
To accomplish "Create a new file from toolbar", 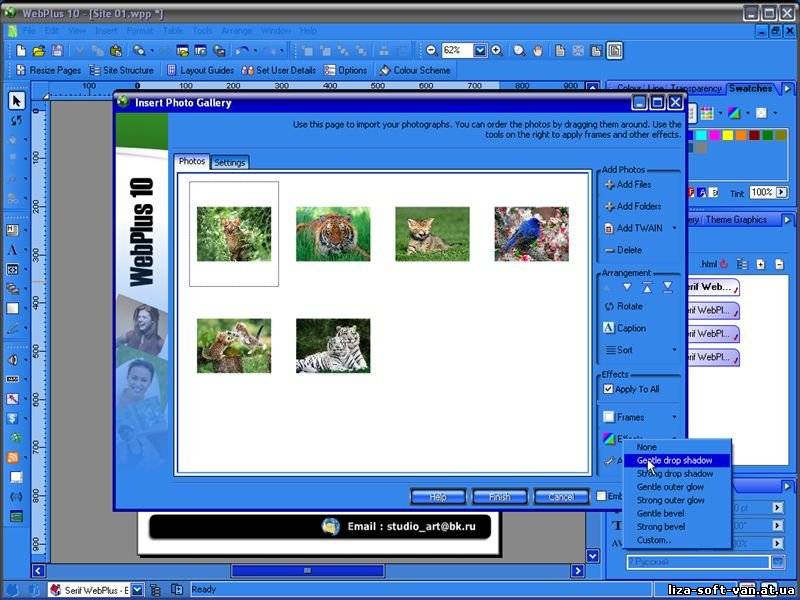I will [x=21, y=51].
